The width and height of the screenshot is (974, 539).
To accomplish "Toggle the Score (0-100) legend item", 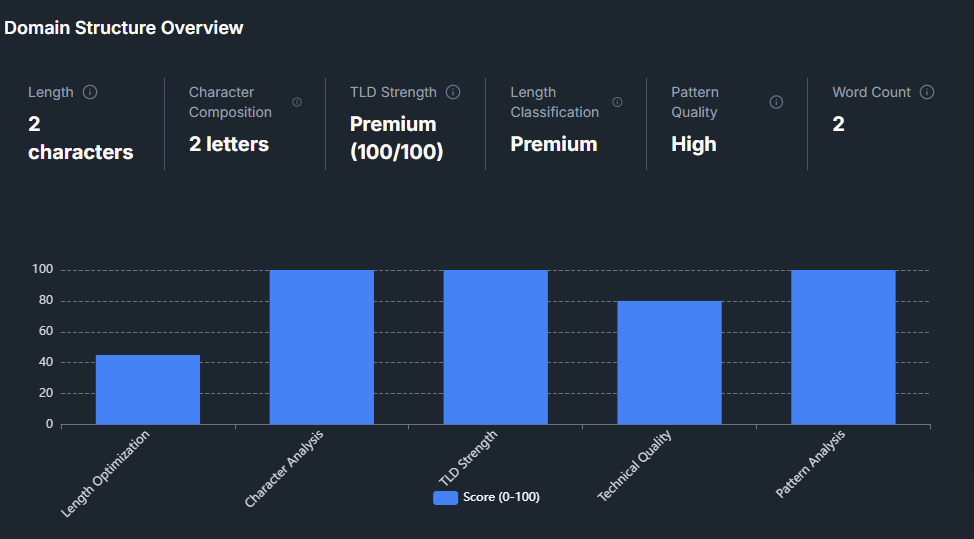I will 500,497.
